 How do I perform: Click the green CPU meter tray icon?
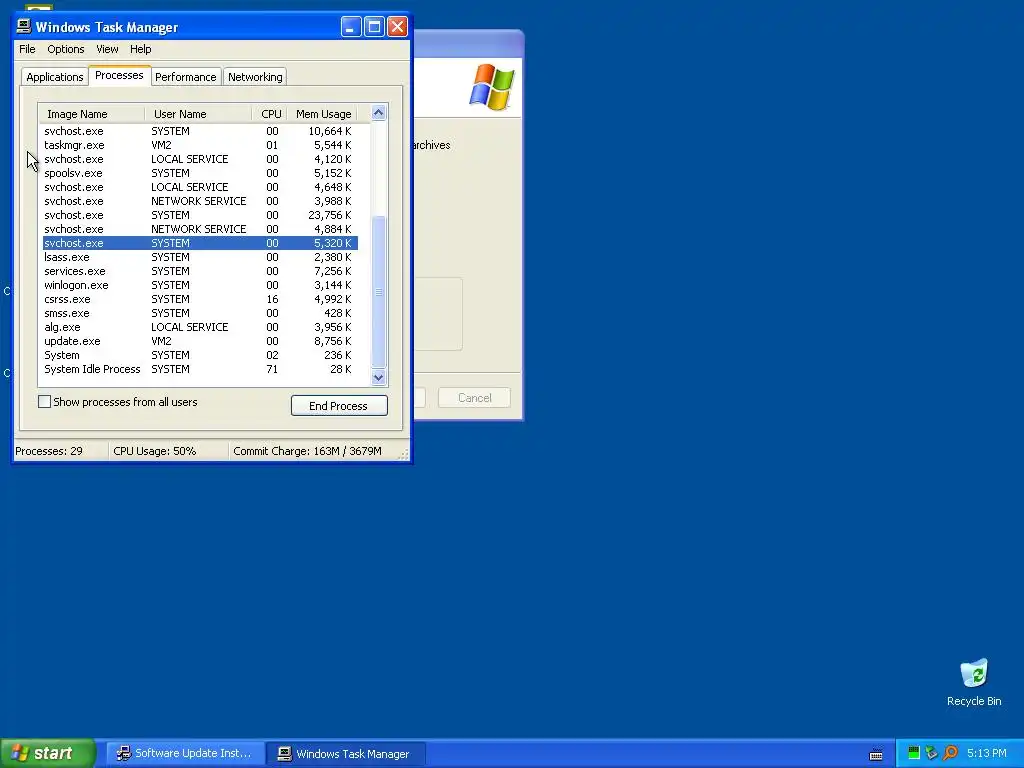point(914,753)
